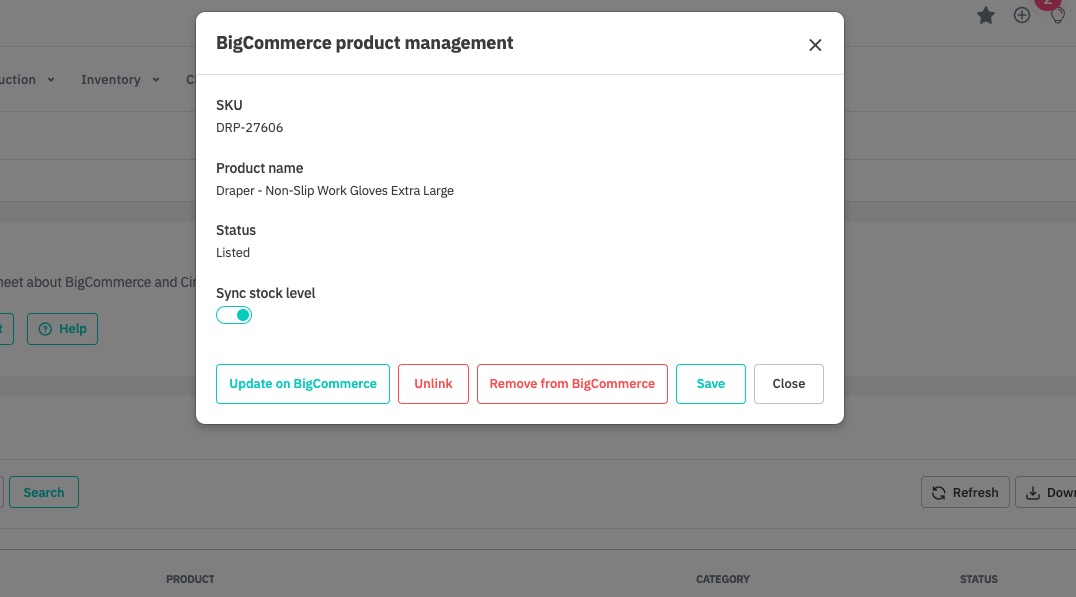
Task: Click Update on BigCommerce button
Action: (x=302, y=384)
